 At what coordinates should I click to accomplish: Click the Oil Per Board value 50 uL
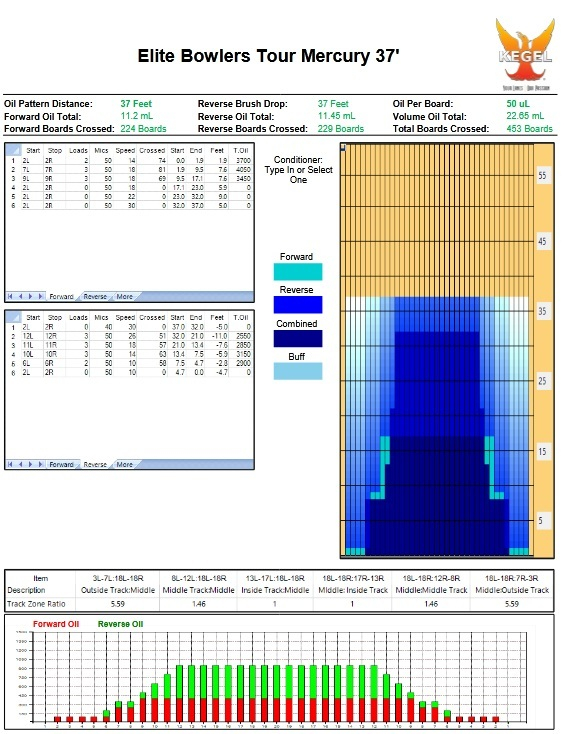518,104
